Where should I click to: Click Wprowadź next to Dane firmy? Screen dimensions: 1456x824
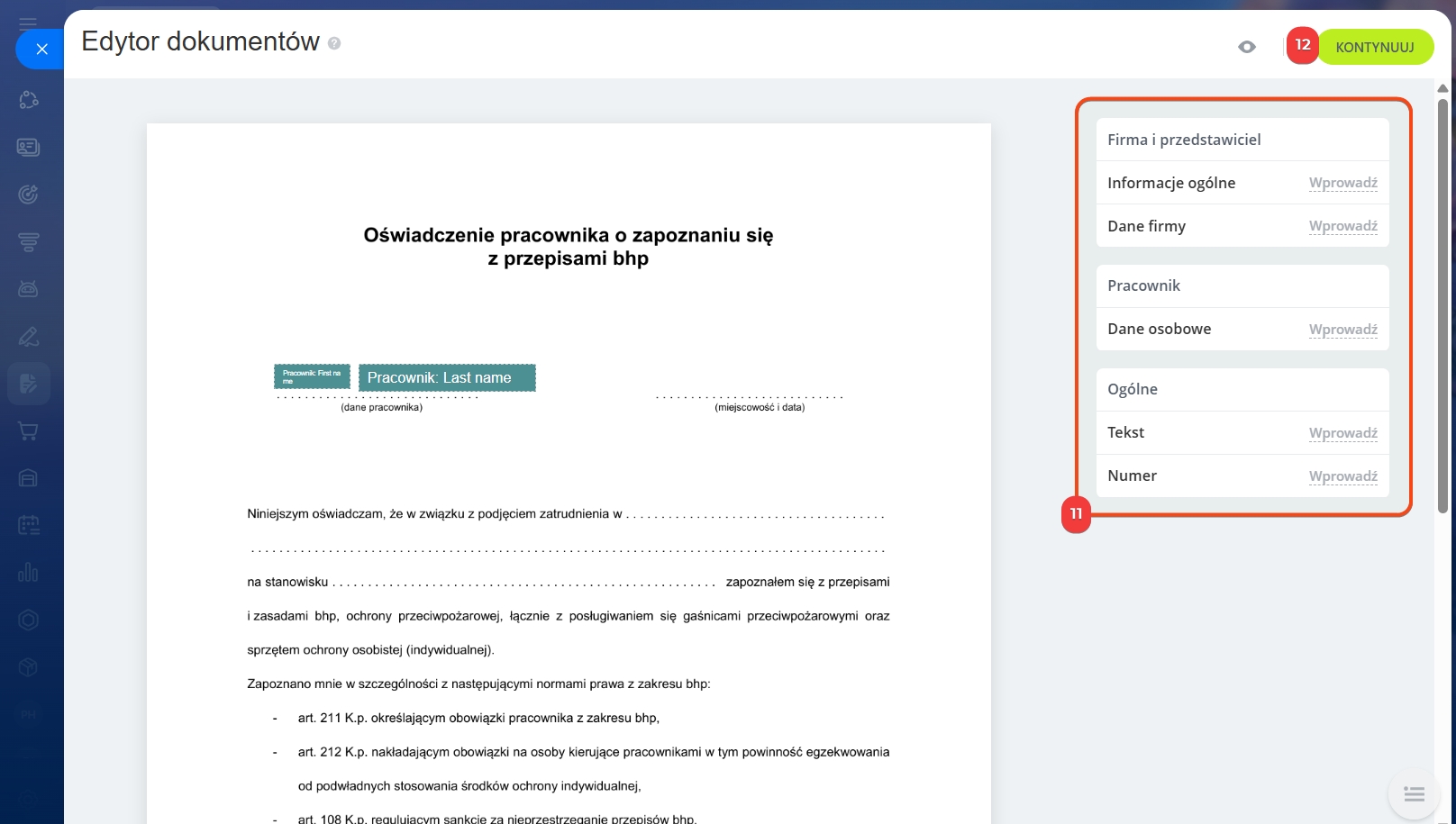(1342, 226)
